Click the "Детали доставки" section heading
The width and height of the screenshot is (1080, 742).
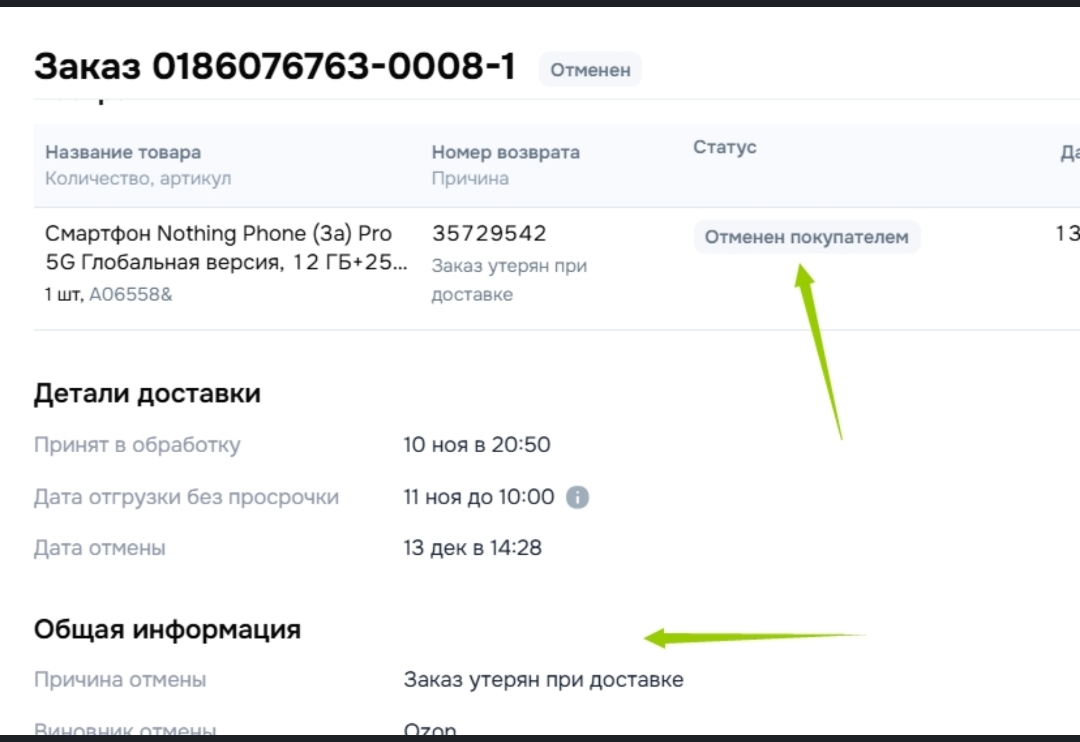click(x=147, y=393)
